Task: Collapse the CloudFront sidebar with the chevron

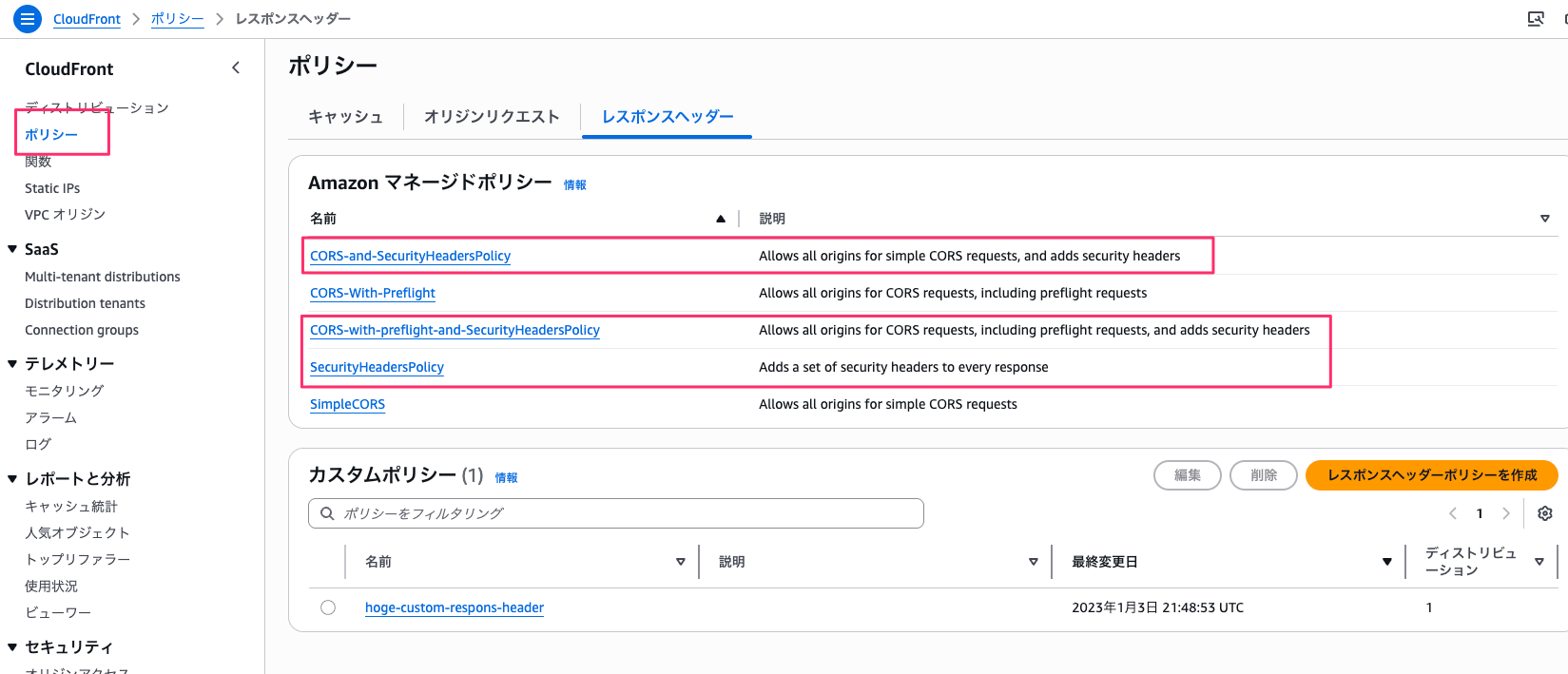Action: (x=236, y=67)
